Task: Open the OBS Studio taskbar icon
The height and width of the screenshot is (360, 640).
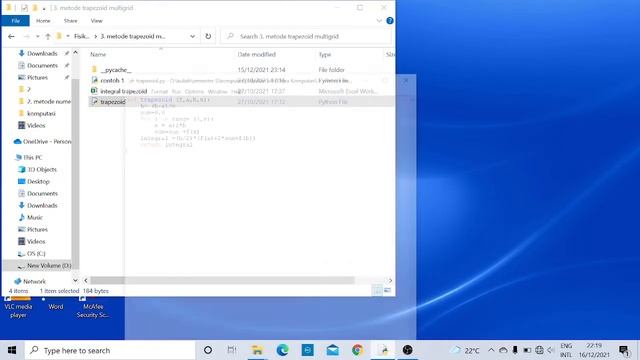Action: pyautogui.click(x=408, y=350)
